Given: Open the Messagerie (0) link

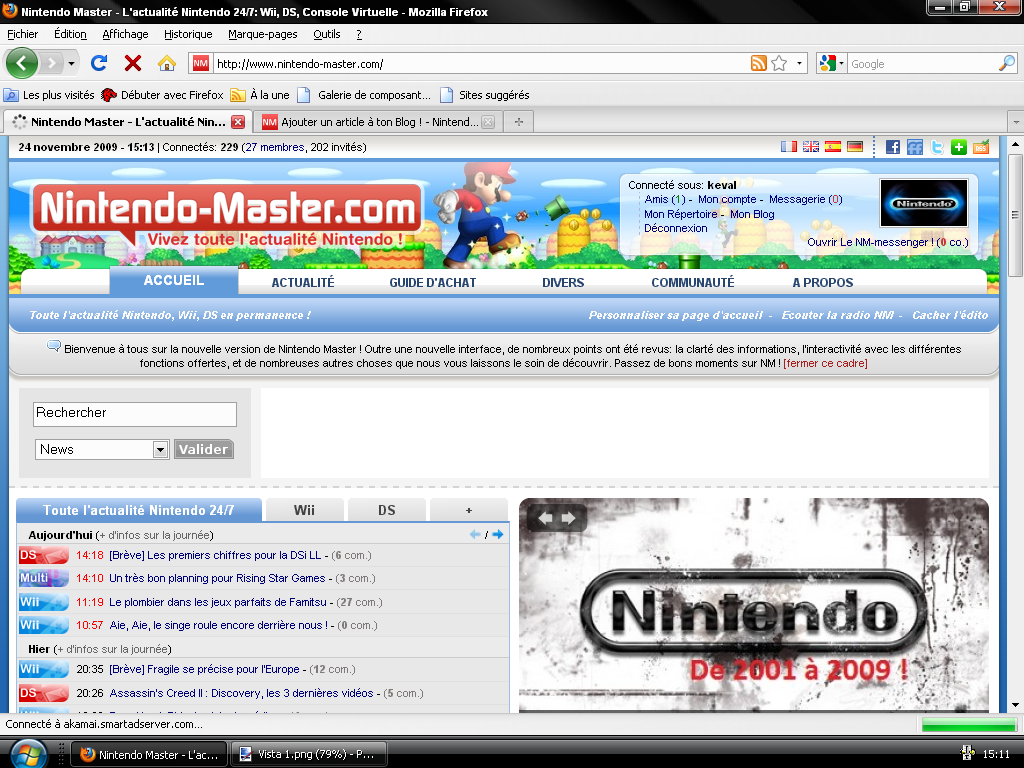Looking at the screenshot, I should [805, 200].
